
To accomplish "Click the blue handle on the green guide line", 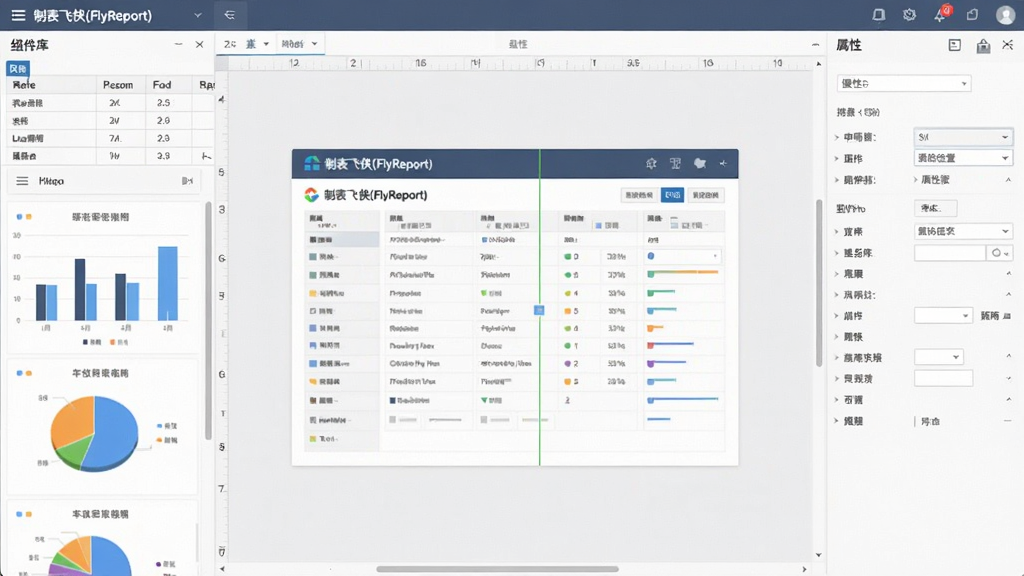I will click(x=539, y=310).
